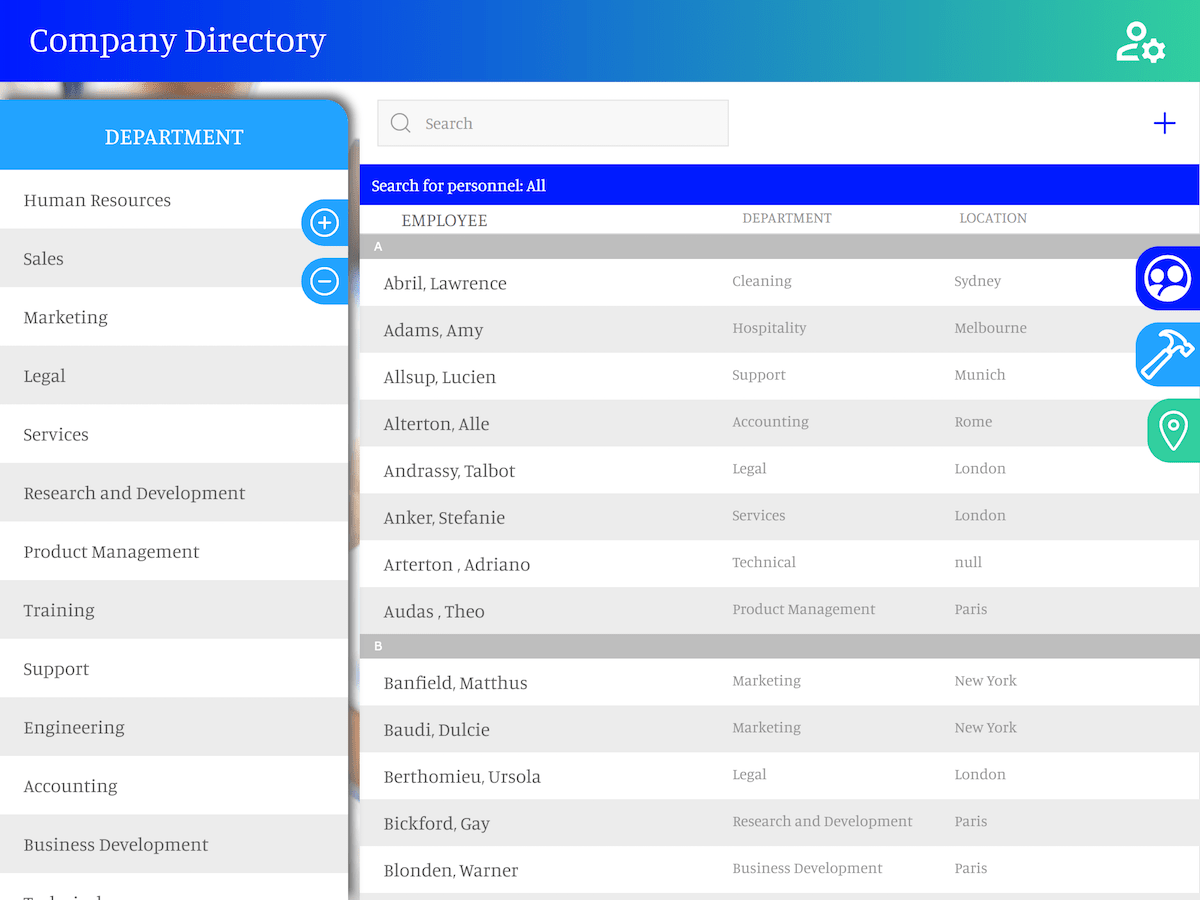1200x900 pixels.
Task: Choose Training department
Action: [x=174, y=610]
